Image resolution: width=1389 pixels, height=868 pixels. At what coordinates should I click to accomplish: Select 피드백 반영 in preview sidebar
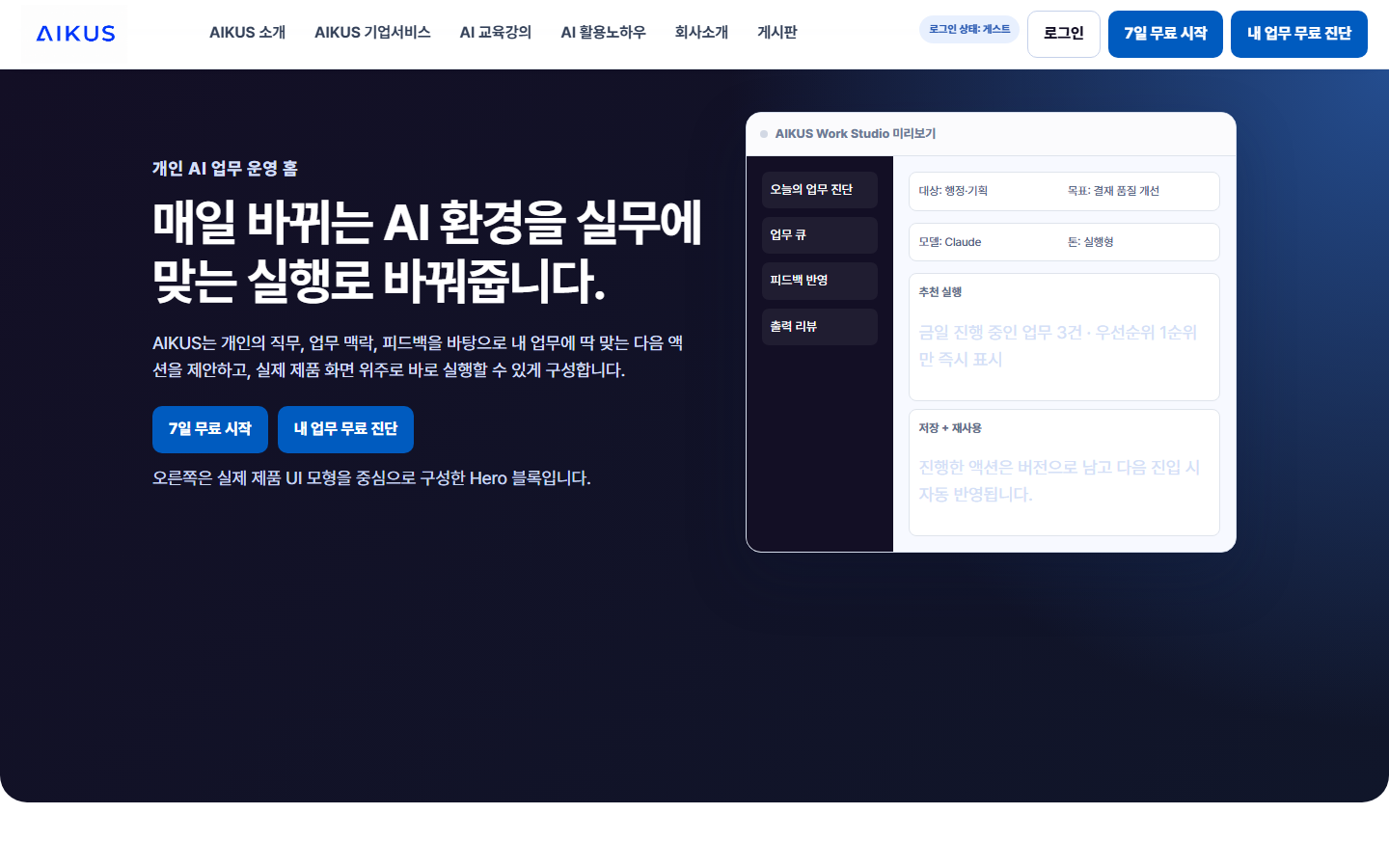coord(820,281)
